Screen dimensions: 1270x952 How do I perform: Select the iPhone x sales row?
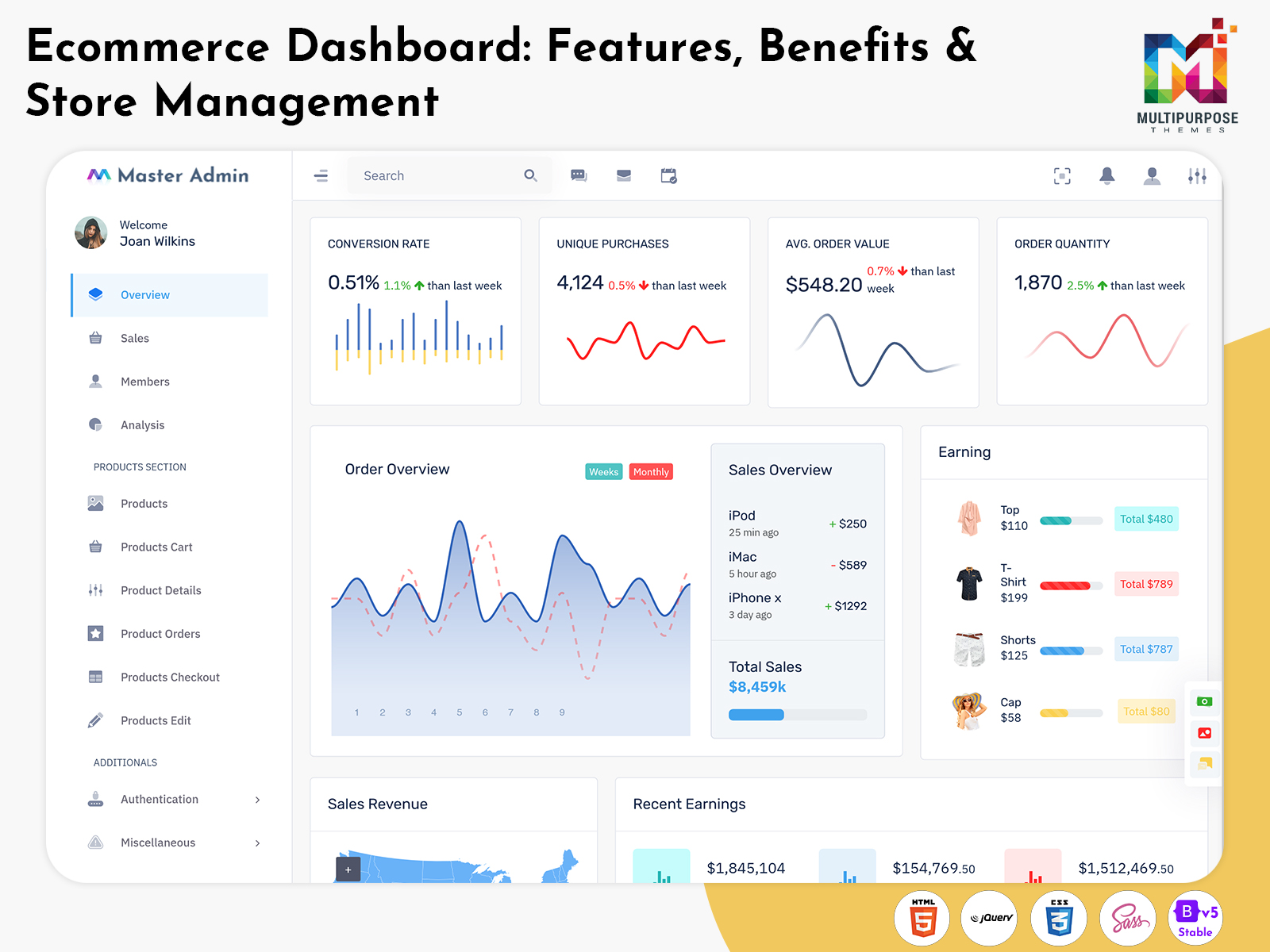click(798, 605)
